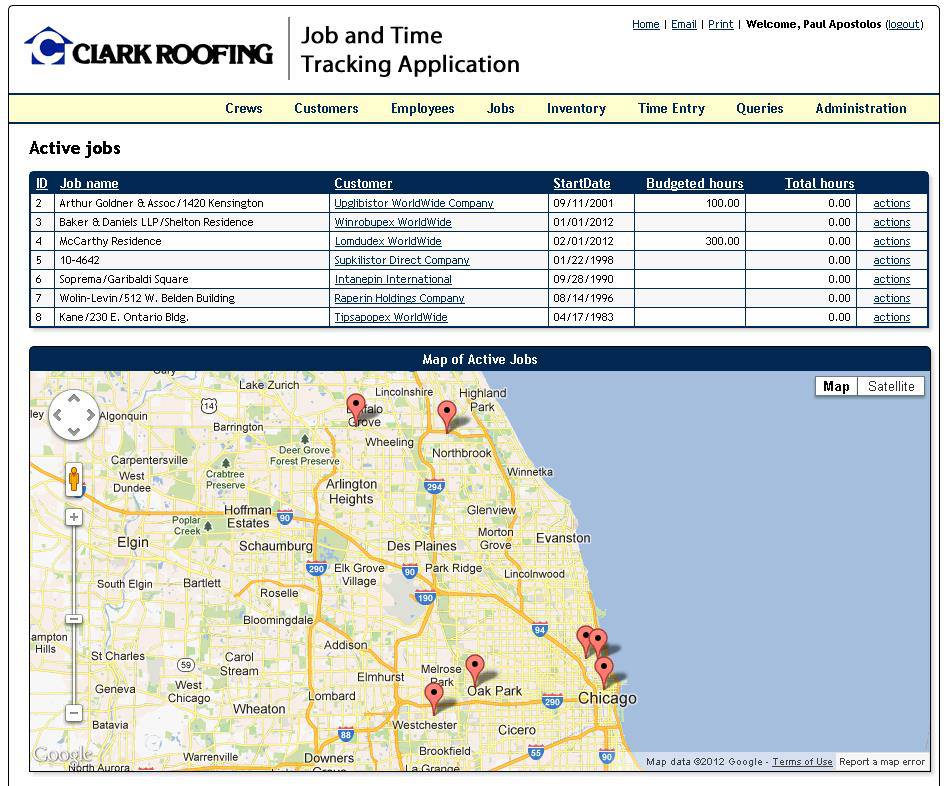Click the map marker near Westchester
Viewport: 947px width, 786px height.
point(434,698)
